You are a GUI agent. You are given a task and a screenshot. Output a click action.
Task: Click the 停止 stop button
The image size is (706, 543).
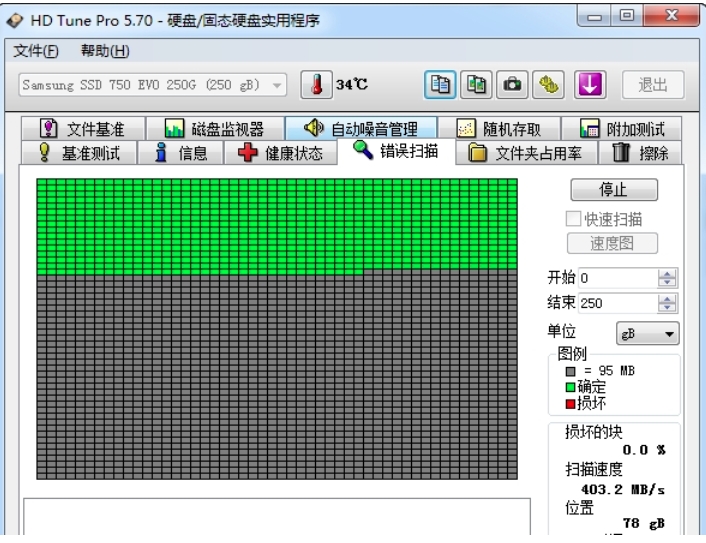coord(614,190)
